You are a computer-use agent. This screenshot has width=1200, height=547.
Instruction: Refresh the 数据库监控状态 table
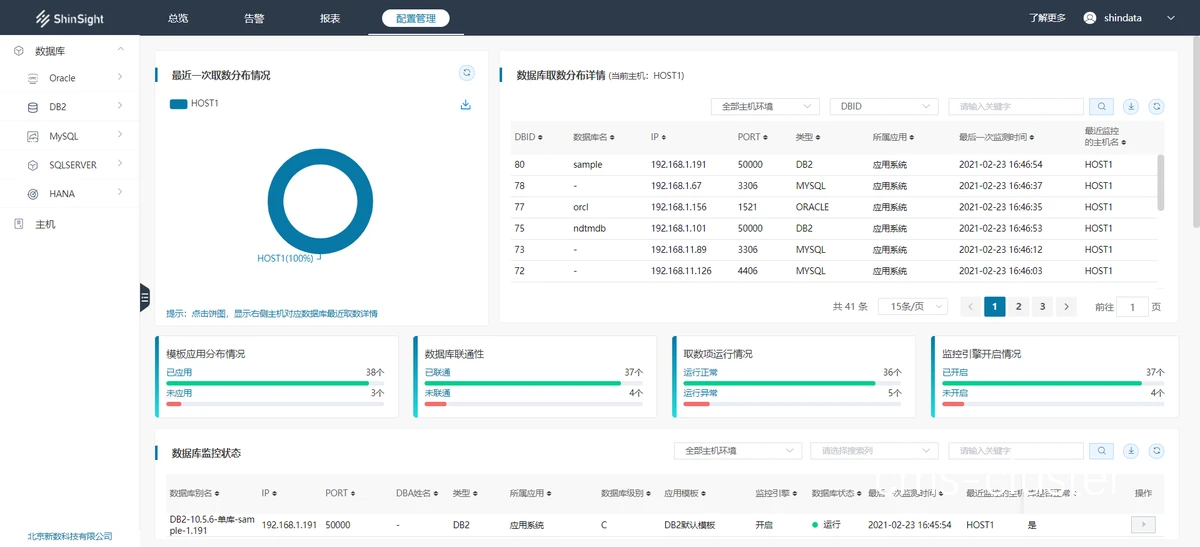coord(1157,452)
